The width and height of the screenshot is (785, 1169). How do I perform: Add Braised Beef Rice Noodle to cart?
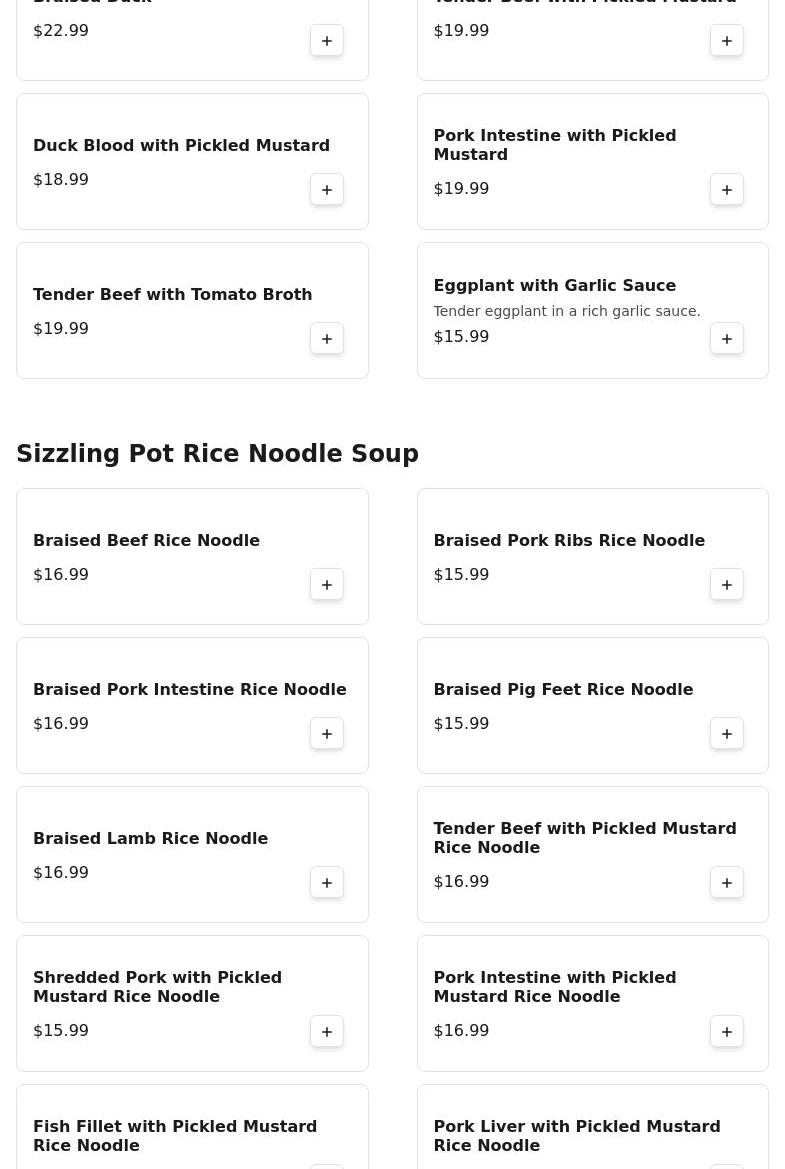click(327, 585)
